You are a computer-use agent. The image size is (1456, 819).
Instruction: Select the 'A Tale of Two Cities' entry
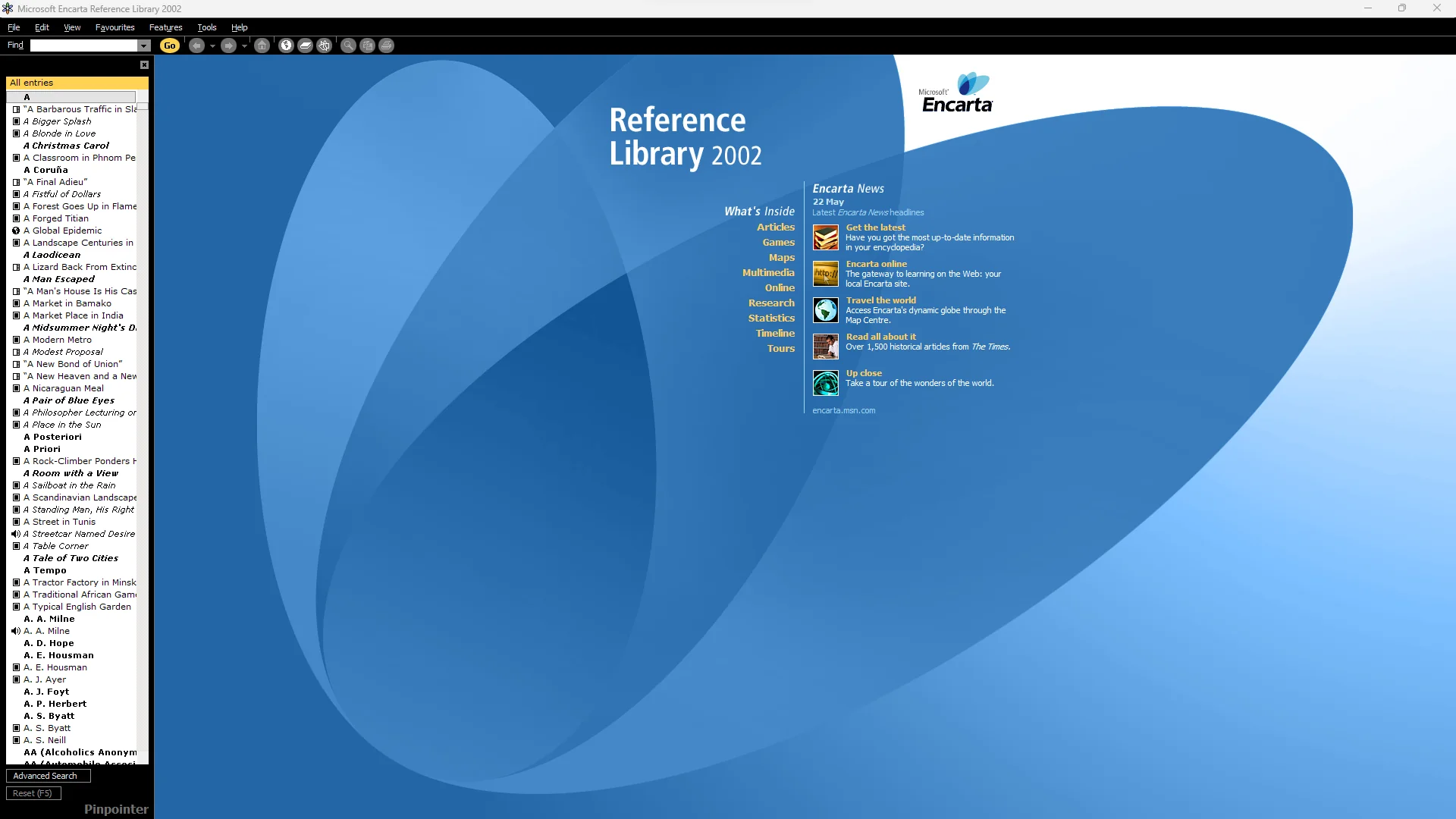[71, 558]
